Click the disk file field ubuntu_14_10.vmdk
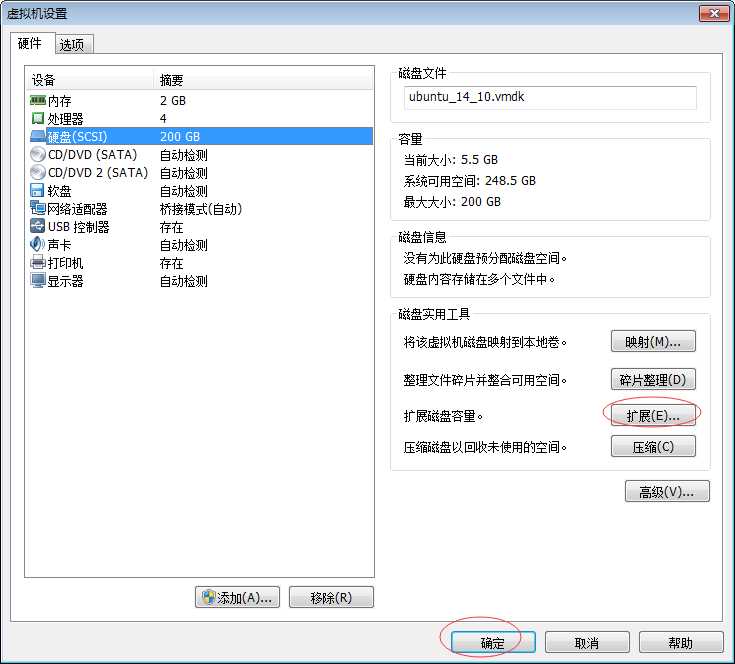Screen dimensions: 735x664 coord(550,97)
